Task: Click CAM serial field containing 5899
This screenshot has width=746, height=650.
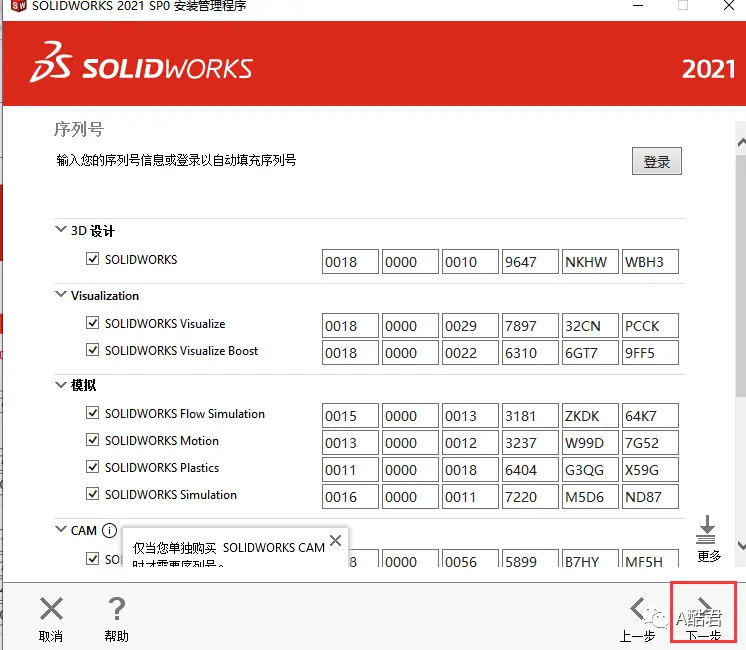Action: pyautogui.click(x=530, y=559)
